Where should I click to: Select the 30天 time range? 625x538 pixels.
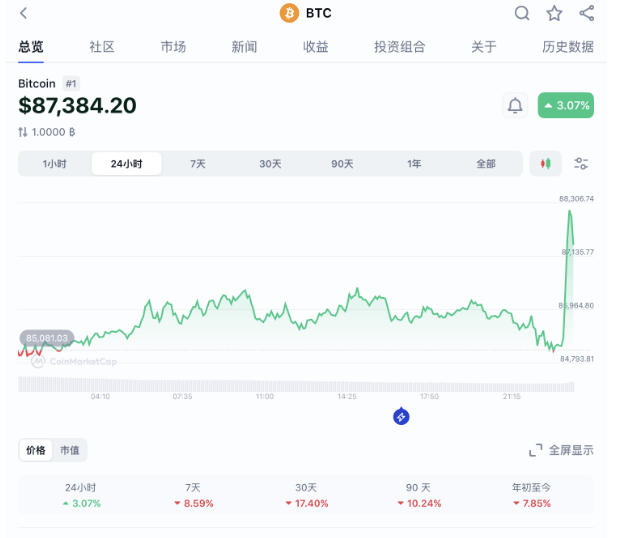[270, 164]
